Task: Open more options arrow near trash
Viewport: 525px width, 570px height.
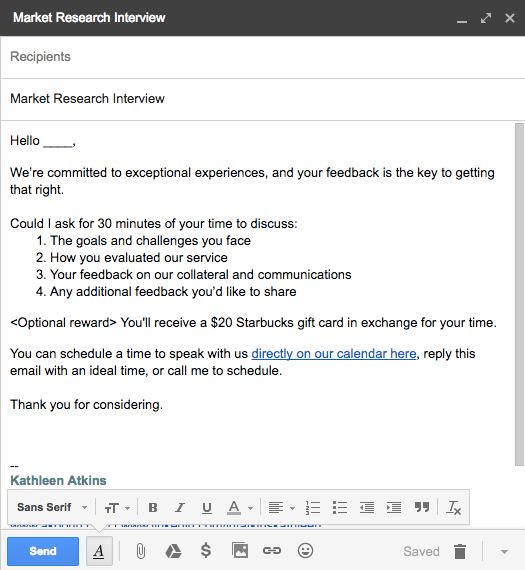Action: 504,552
